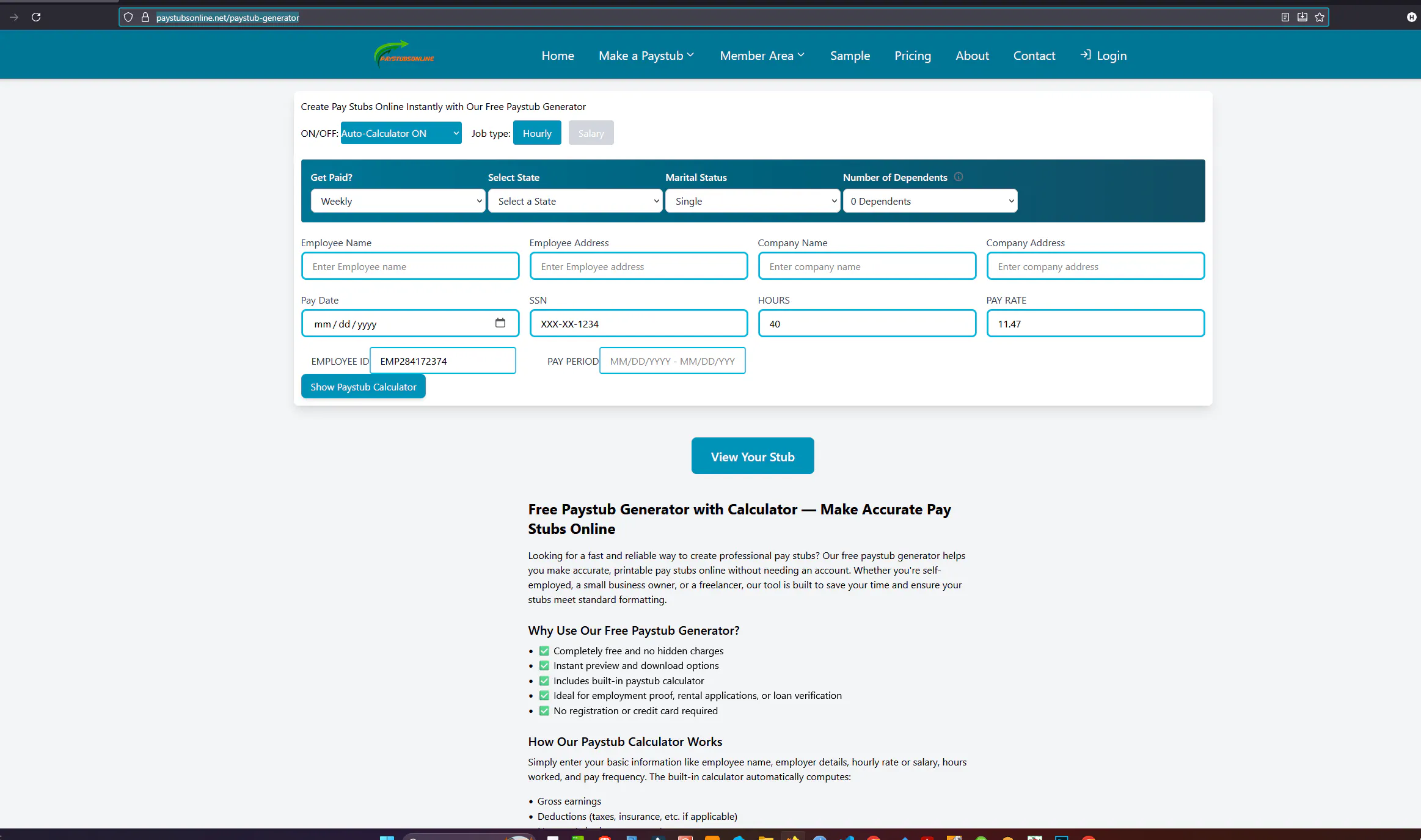Open the About nav item
The width and height of the screenshot is (1421, 840).
[972, 56]
